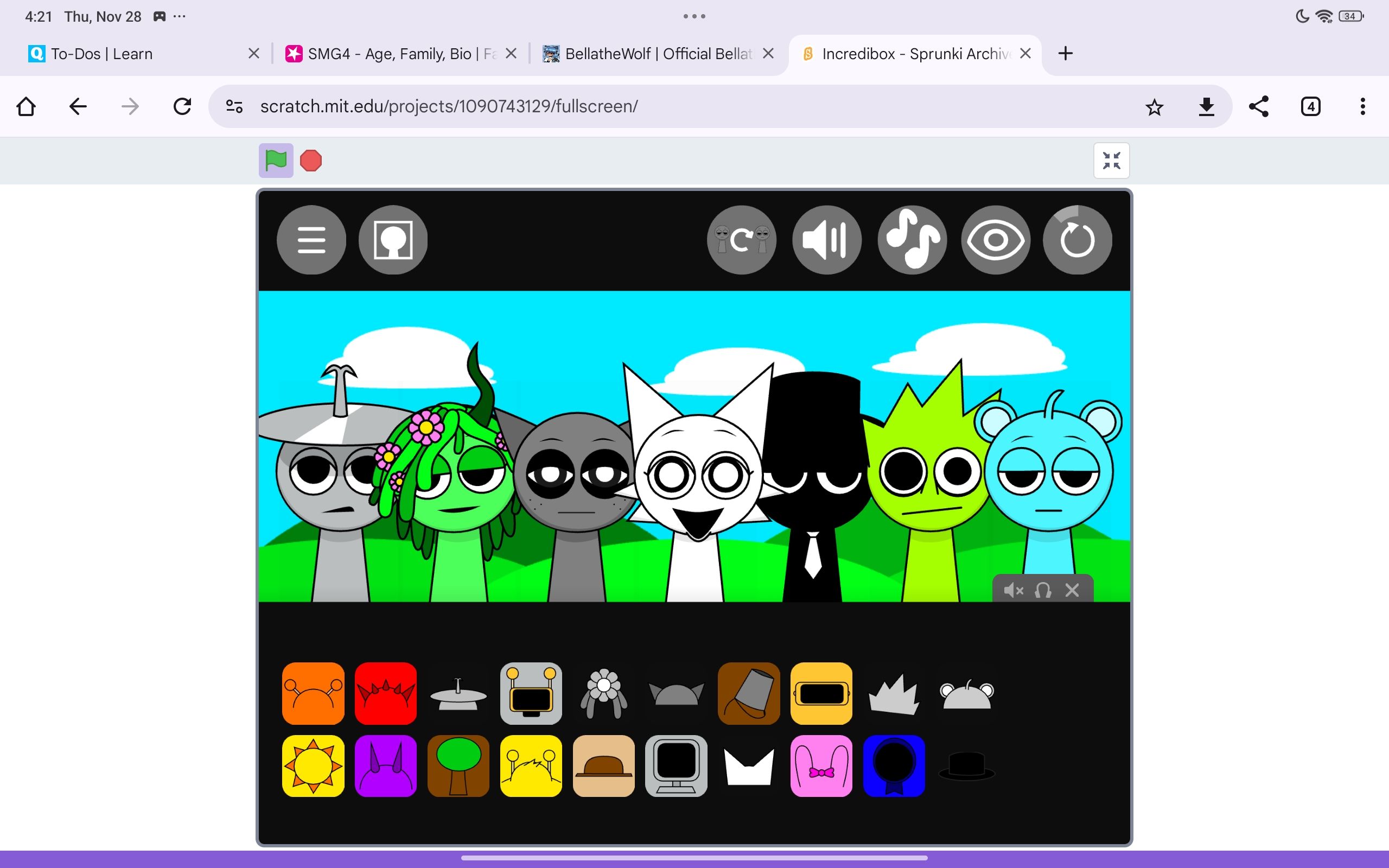Screen dimensions: 1389x868
Task: Open the browser three-dot menu
Action: click(1362, 107)
